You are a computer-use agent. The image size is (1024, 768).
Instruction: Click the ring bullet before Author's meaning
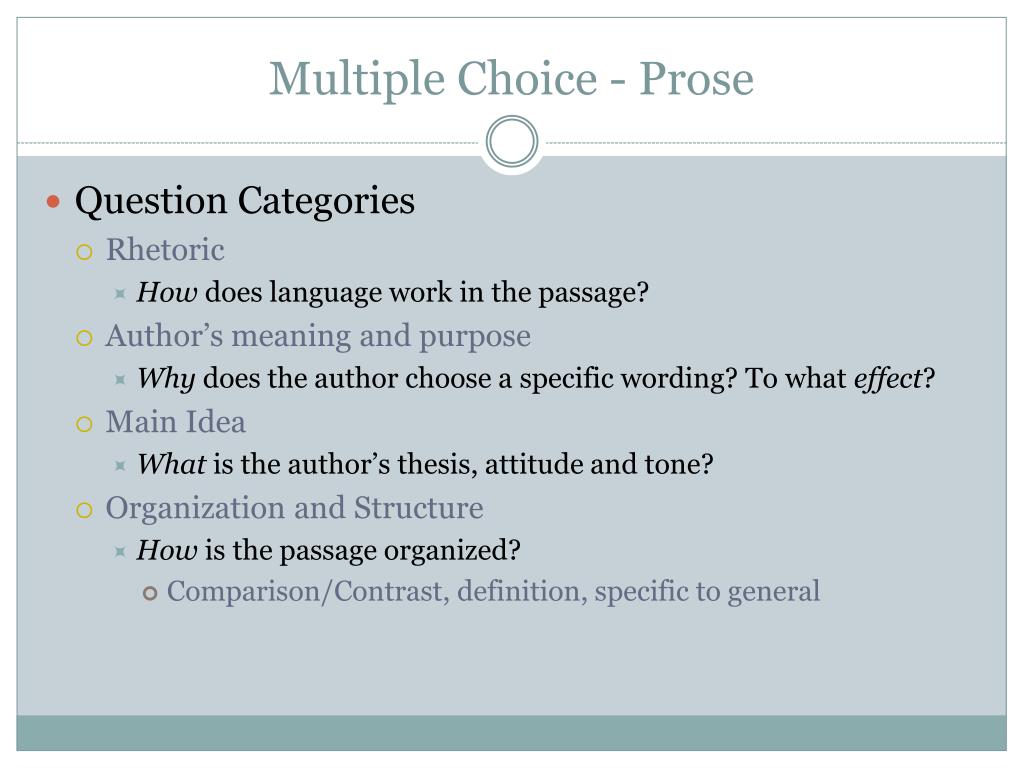84,338
